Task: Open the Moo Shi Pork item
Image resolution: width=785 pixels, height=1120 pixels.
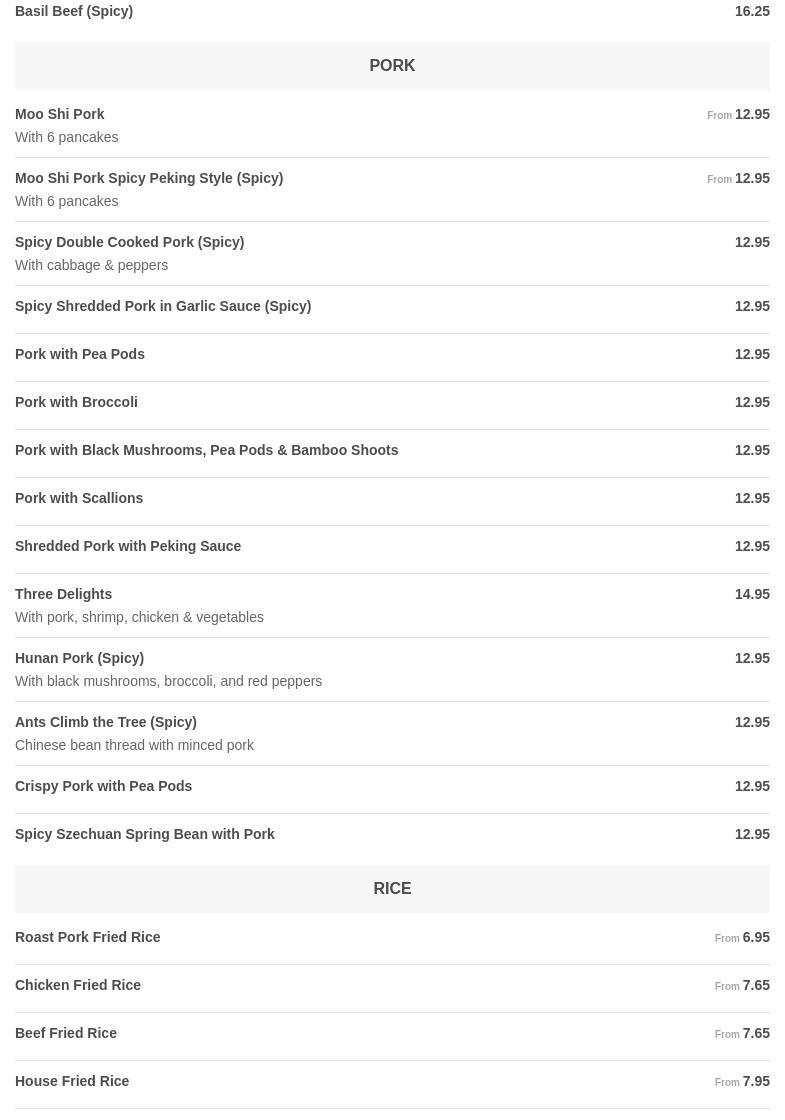Action: (60, 115)
